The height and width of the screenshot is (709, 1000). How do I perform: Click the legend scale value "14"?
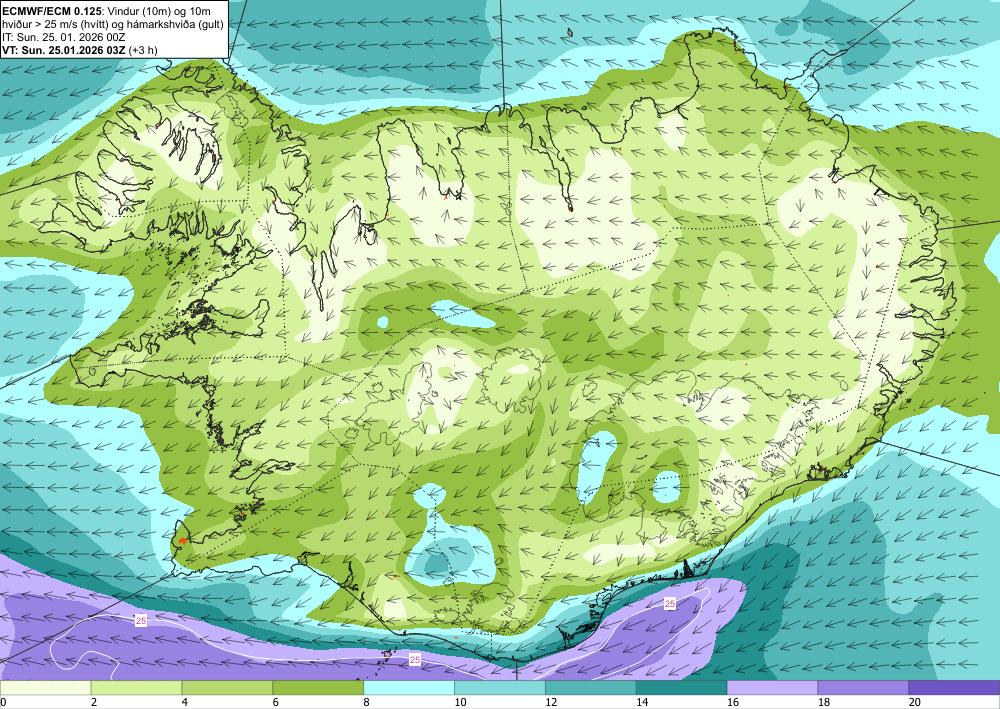tap(642, 703)
